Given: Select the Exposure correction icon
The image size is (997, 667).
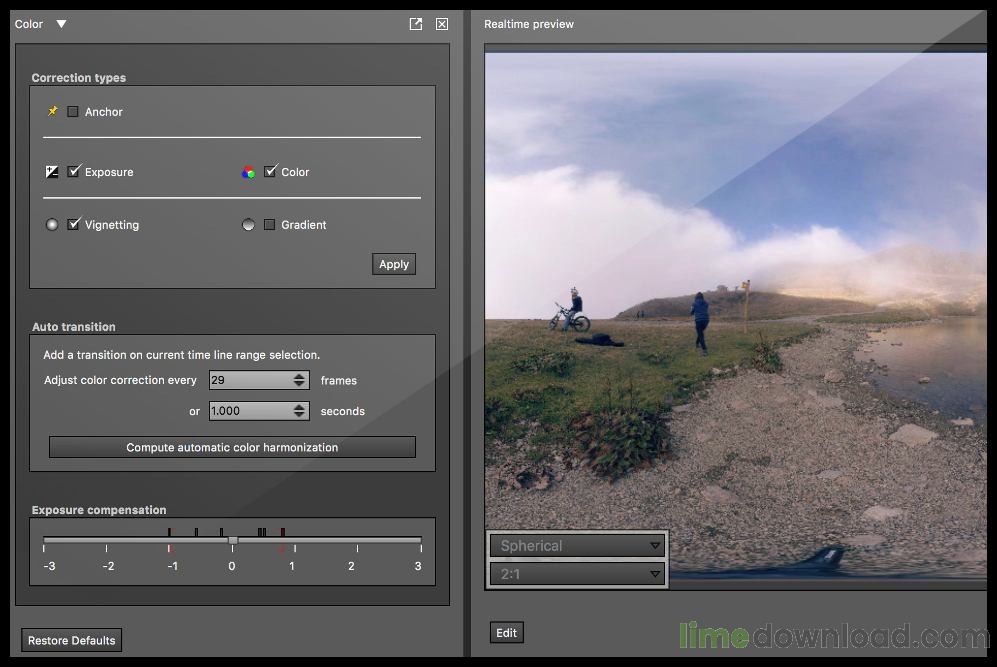Looking at the screenshot, I should pos(51,171).
